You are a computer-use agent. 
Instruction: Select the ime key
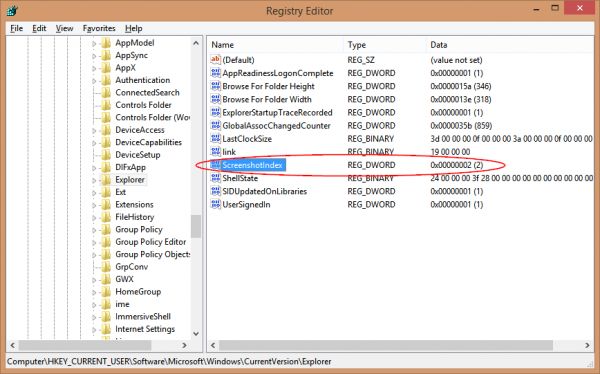[x=122, y=304]
